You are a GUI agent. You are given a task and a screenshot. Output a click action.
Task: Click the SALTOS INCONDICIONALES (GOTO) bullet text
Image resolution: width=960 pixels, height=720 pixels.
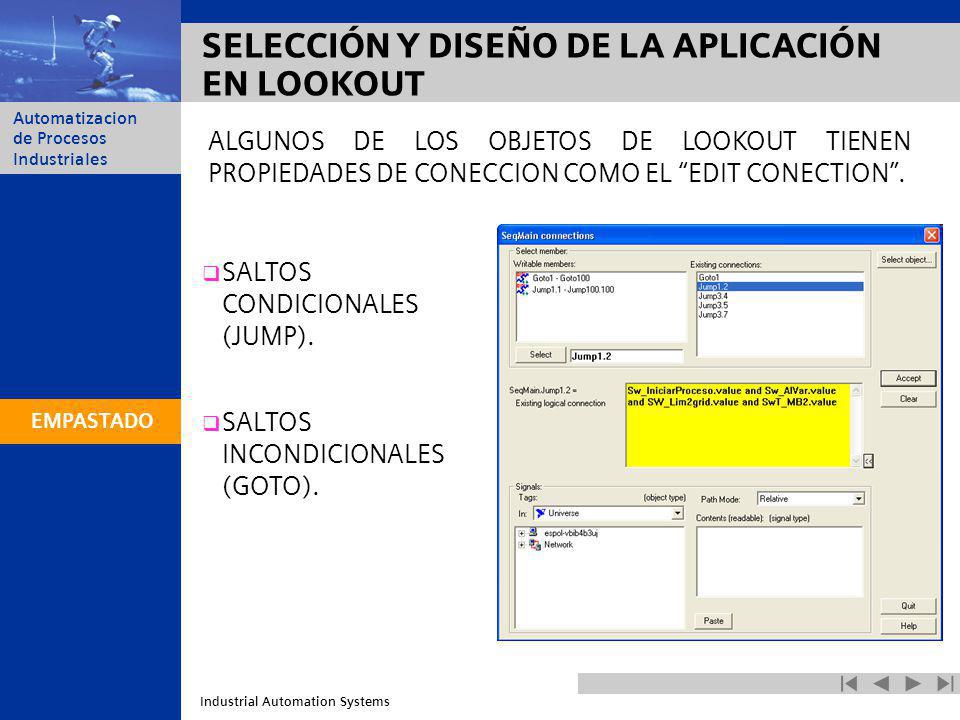point(333,454)
